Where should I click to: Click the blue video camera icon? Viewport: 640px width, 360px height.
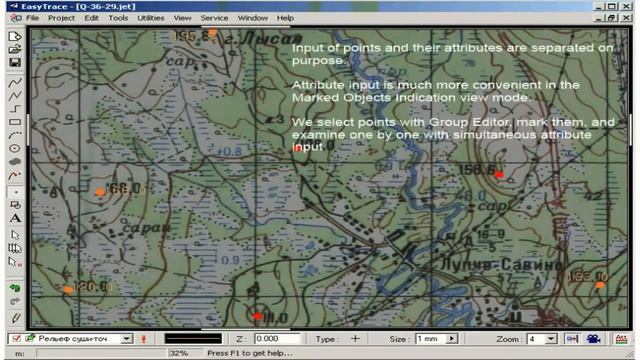click(593, 339)
